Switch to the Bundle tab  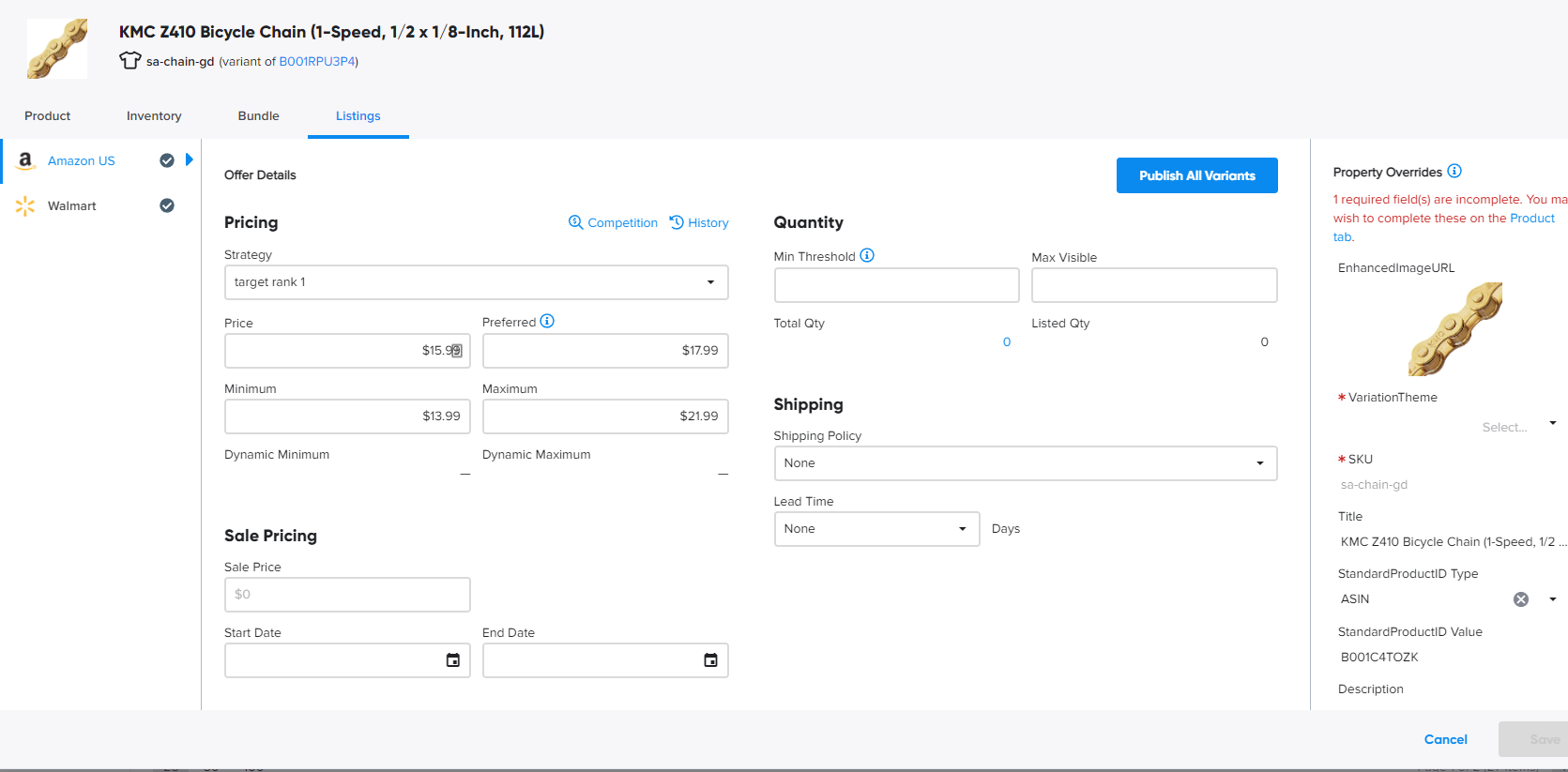click(x=258, y=116)
